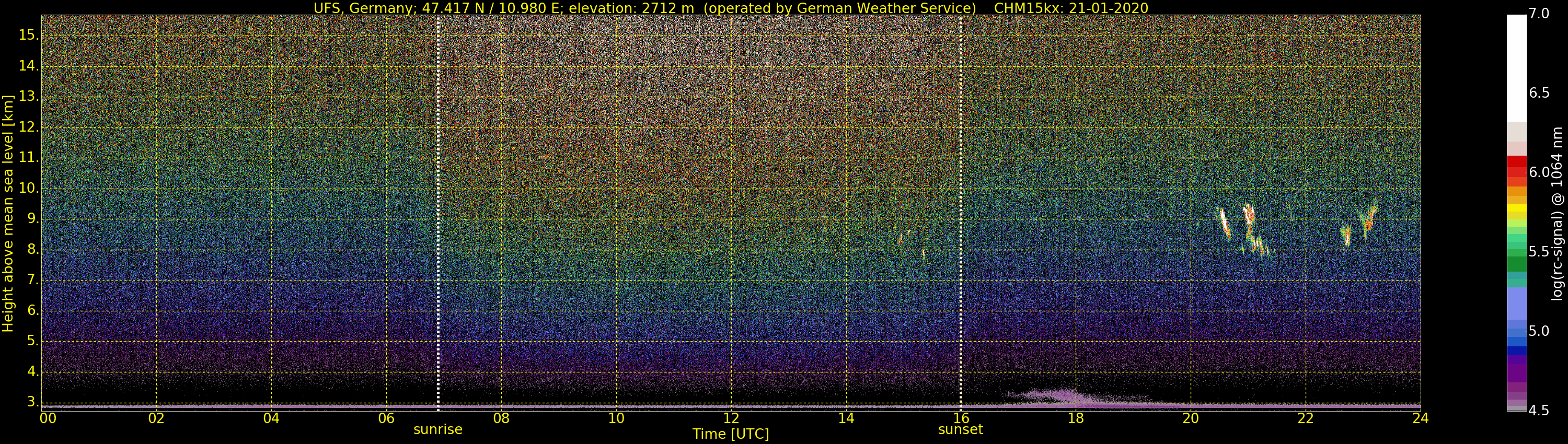This screenshot has width=1568, height=444.
Task: Click the 'sunset' label below the axis
Action: (x=961, y=429)
